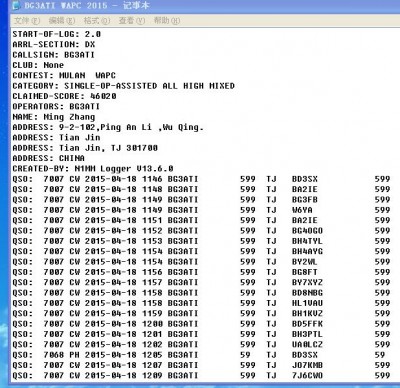
Task: Click callsign BH4AYG in the QSO list
Action: 307,251
